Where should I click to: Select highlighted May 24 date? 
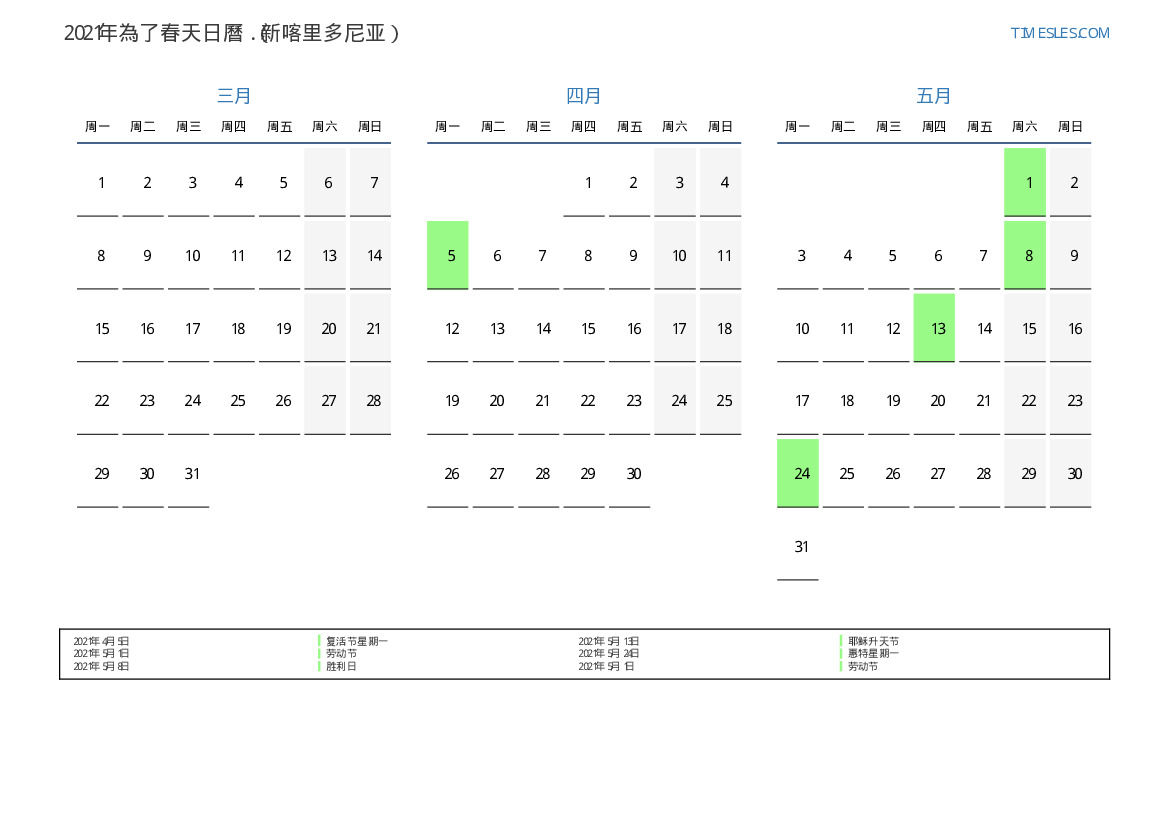[x=798, y=473]
